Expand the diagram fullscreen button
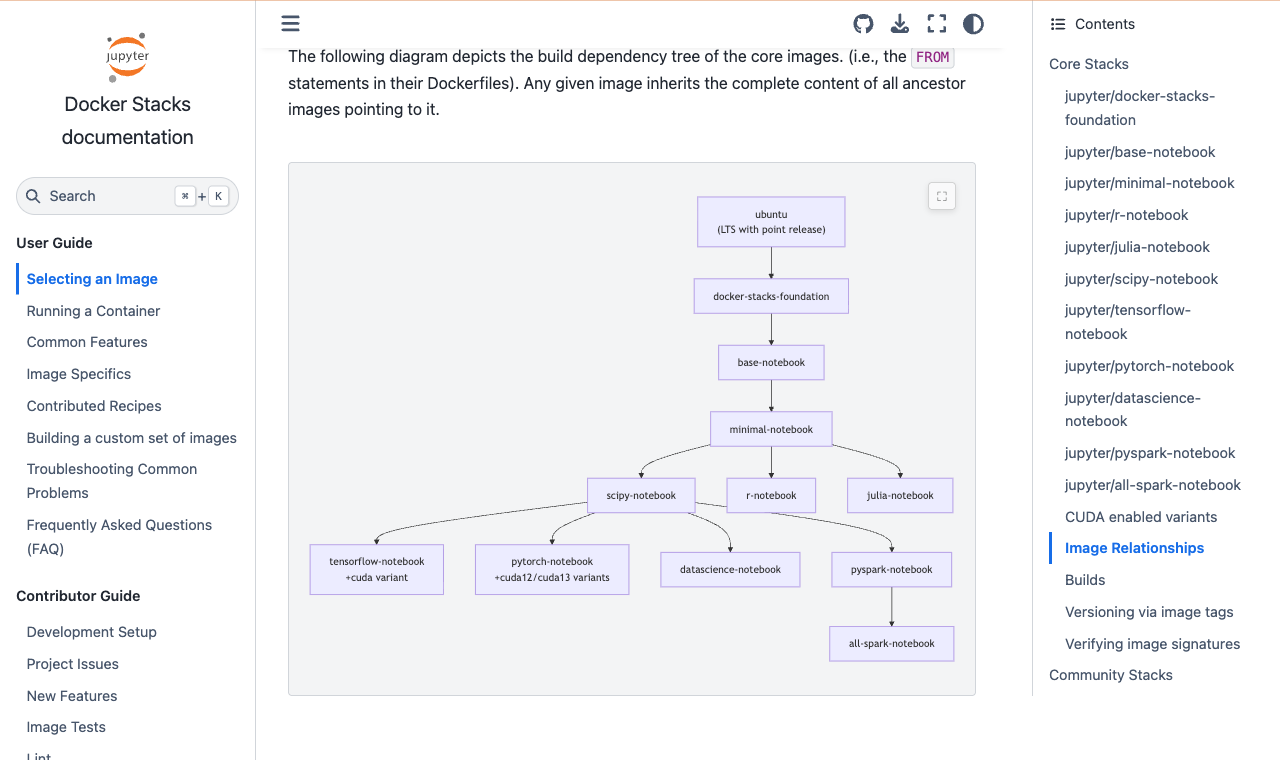This screenshot has width=1280, height=760. coord(942,197)
